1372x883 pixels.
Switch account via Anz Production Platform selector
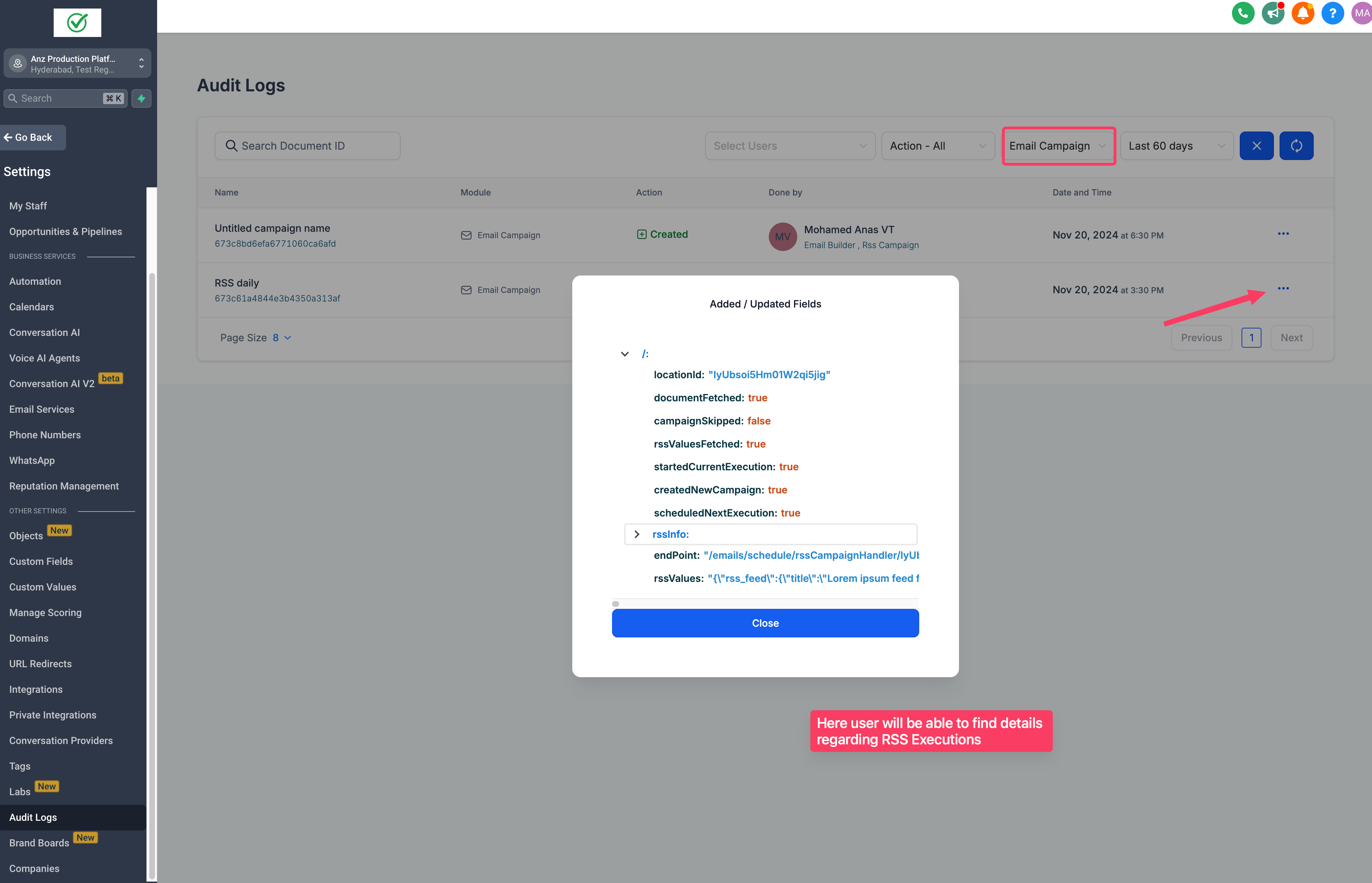click(77, 63)
